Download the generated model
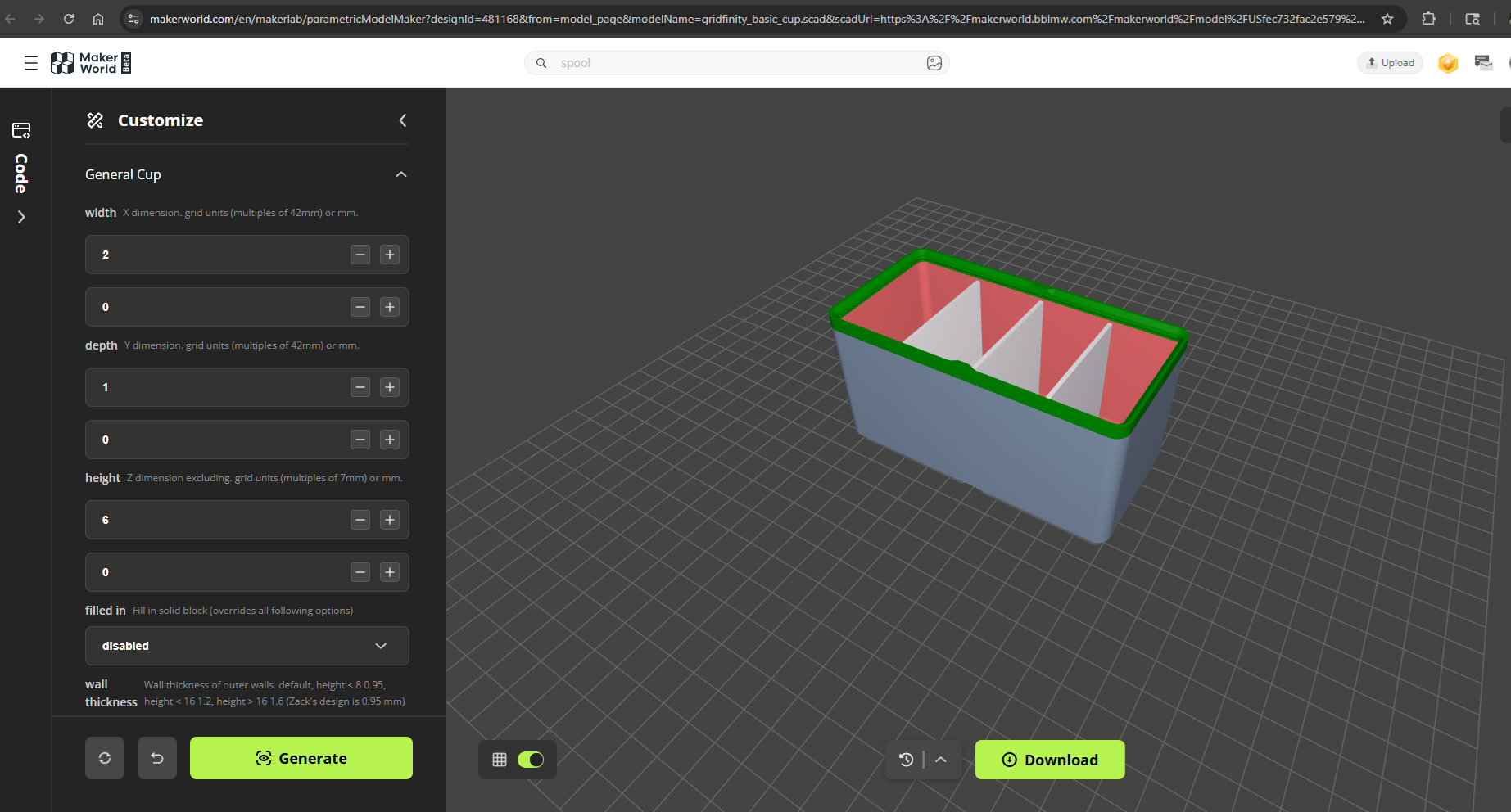 click(1049, 760)
